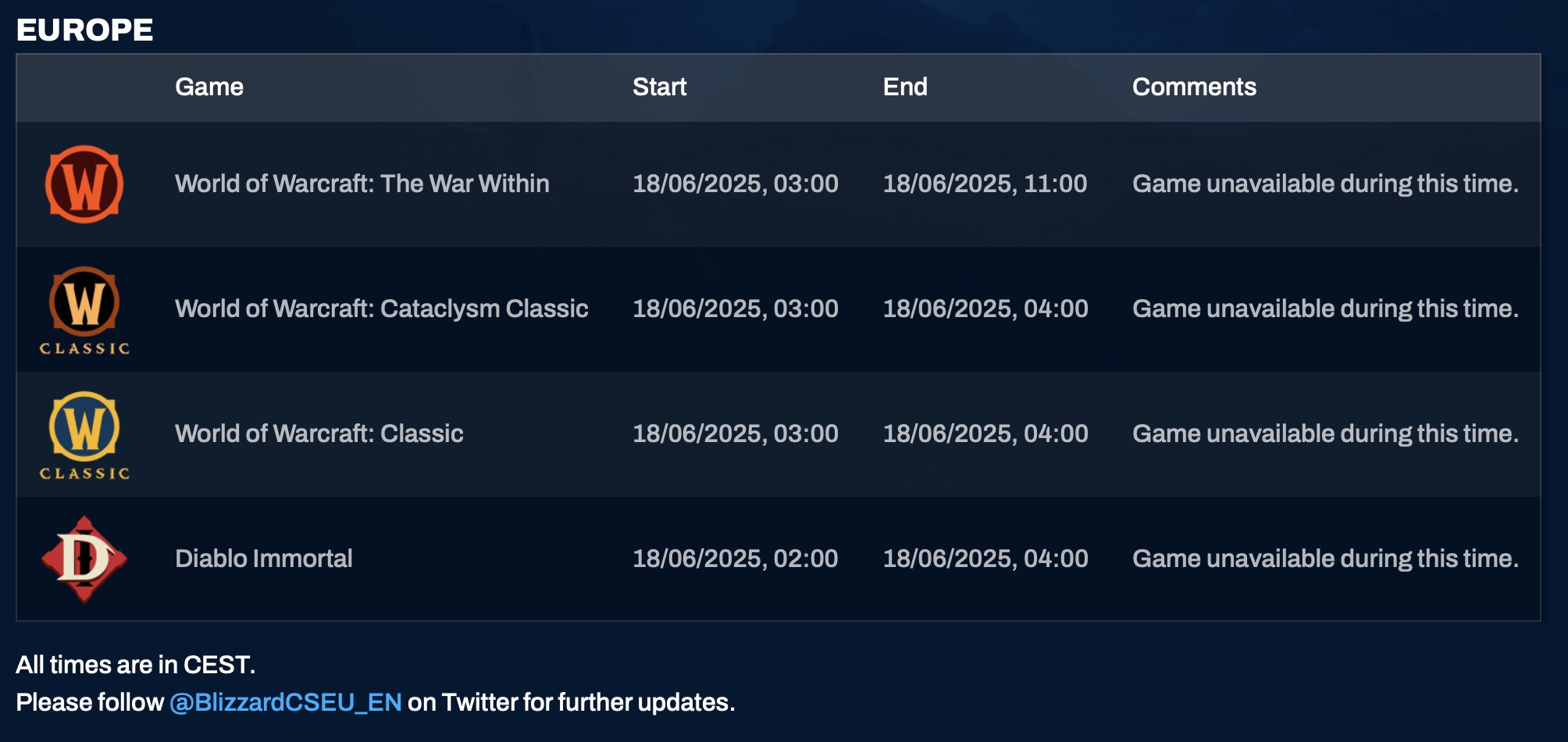This screenshot has height=742, width=1568.
Task: Click WoW Classic start time 03:00
Action: pyautogui.click(x=736, y=433)
